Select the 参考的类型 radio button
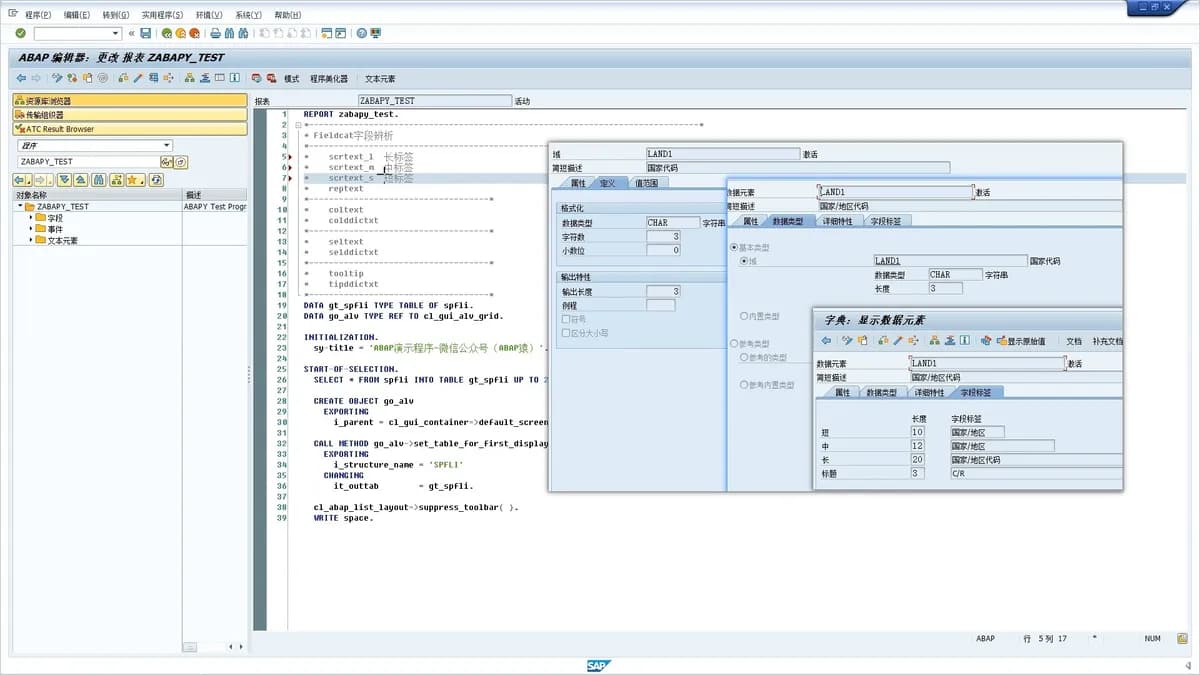 744,357
